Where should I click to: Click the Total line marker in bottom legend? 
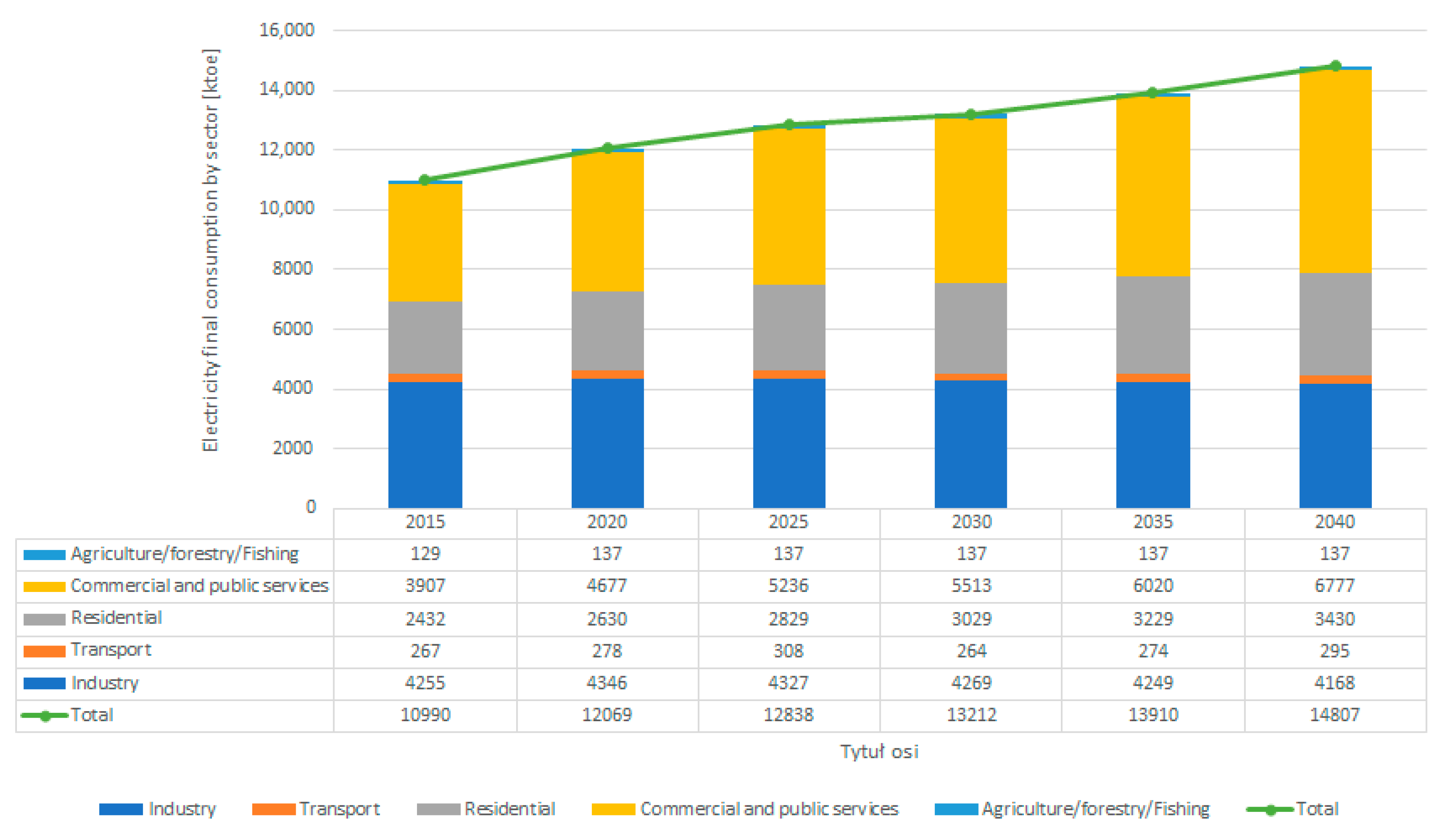[x=1270, y=810]
